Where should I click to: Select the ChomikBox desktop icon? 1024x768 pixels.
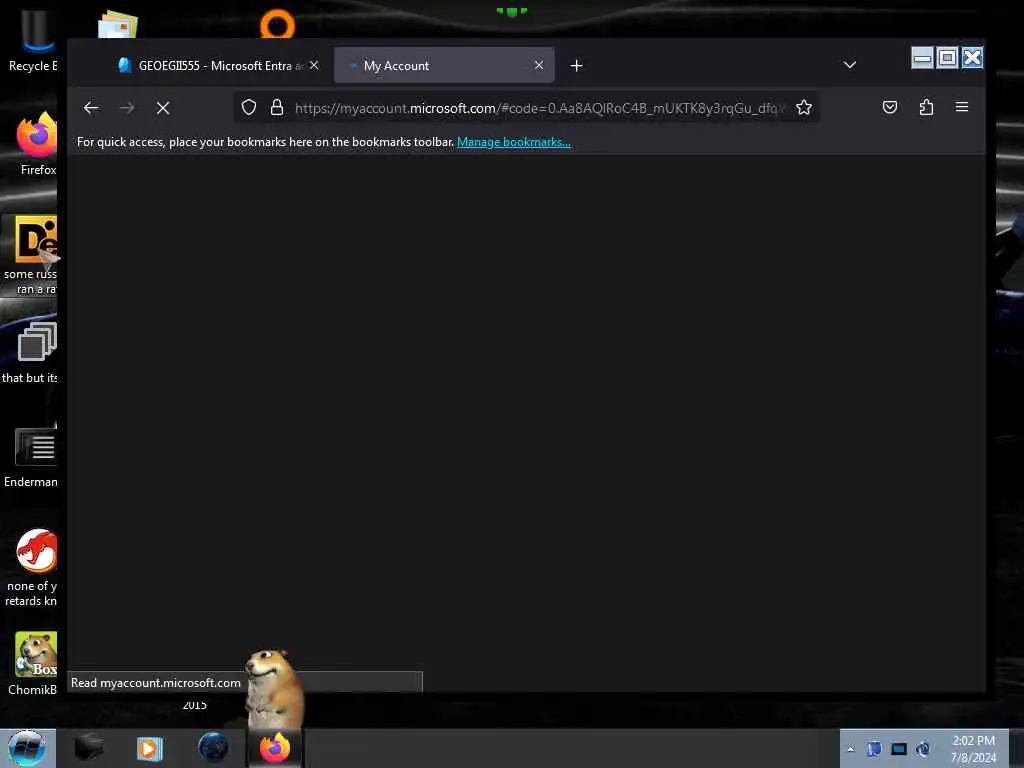(34, 664)
